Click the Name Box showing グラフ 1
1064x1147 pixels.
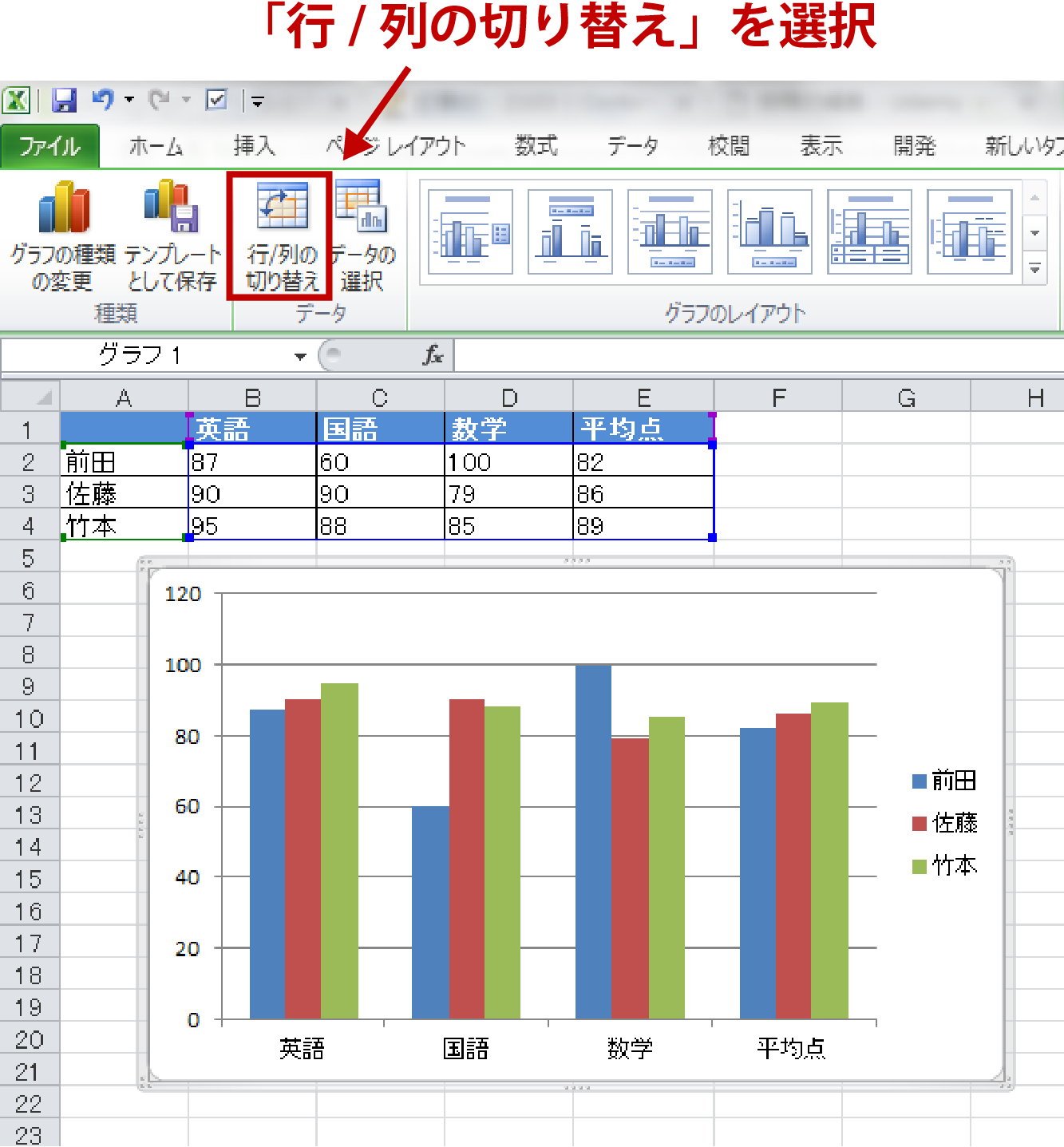point(144,355)
